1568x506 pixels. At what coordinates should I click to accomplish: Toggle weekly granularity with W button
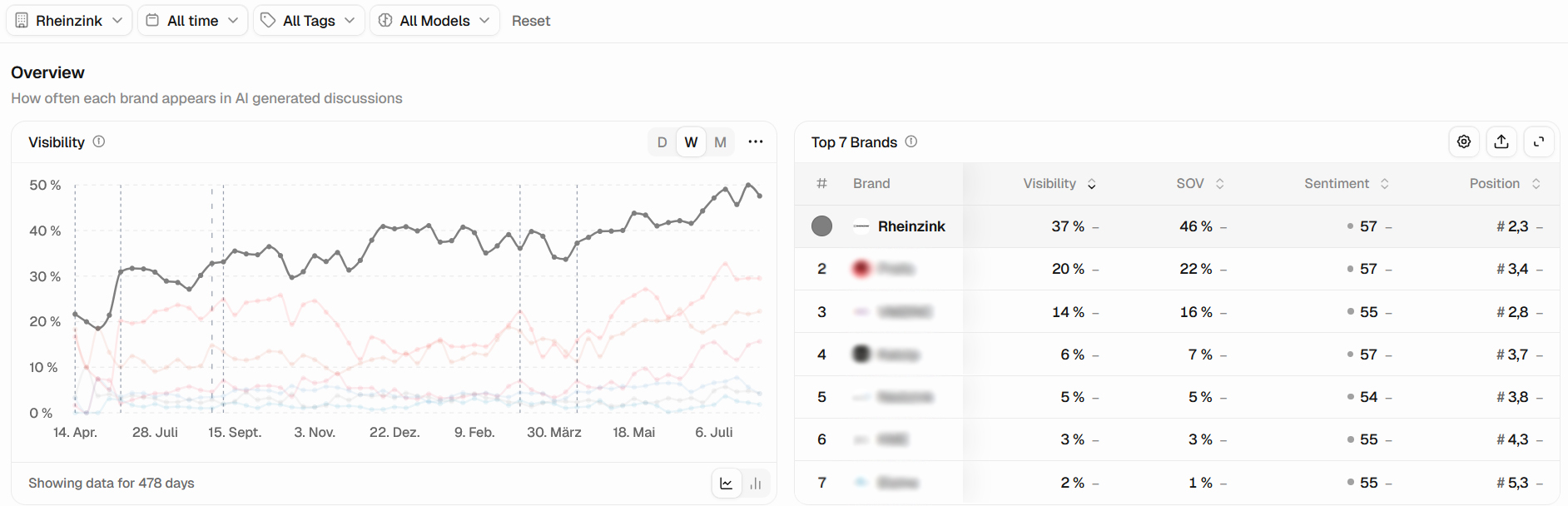point(691,142)
